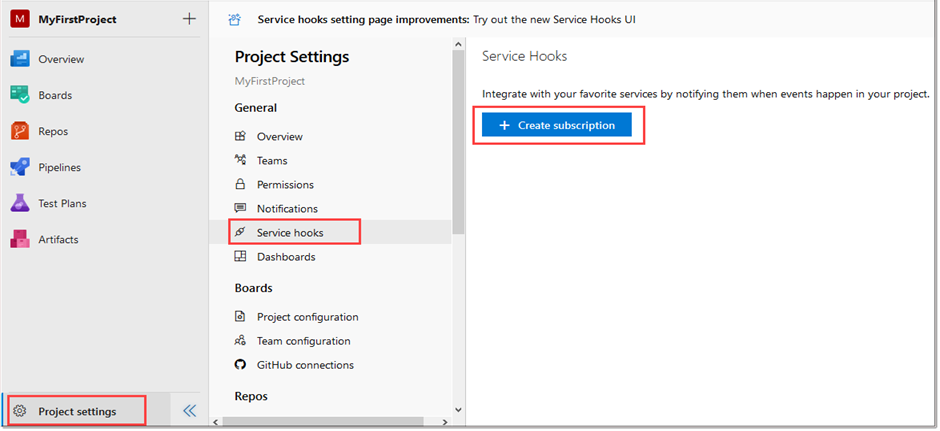The width and height of the screenshot is (940, 431).
Task: Click the Service hooks banner announcement icon
Action: [x=234, y=20]
